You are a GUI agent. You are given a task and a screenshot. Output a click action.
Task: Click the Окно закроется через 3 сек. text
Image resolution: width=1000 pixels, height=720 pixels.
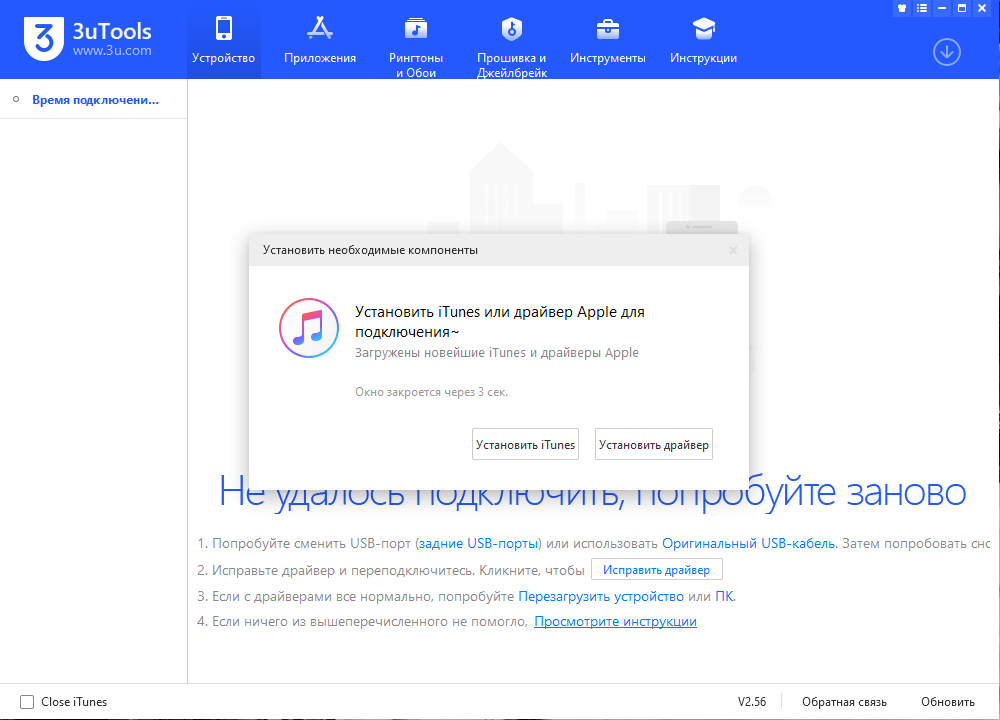[432, 392]
